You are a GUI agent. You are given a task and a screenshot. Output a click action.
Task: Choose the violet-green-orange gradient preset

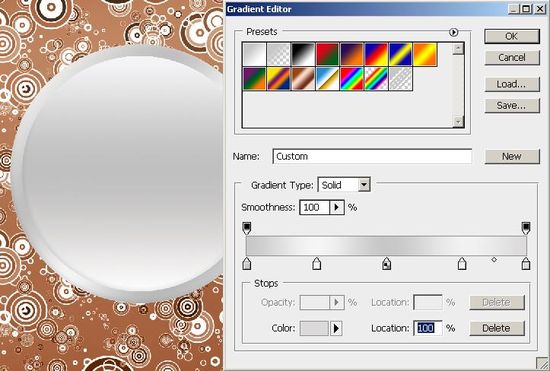click(255, 79)
